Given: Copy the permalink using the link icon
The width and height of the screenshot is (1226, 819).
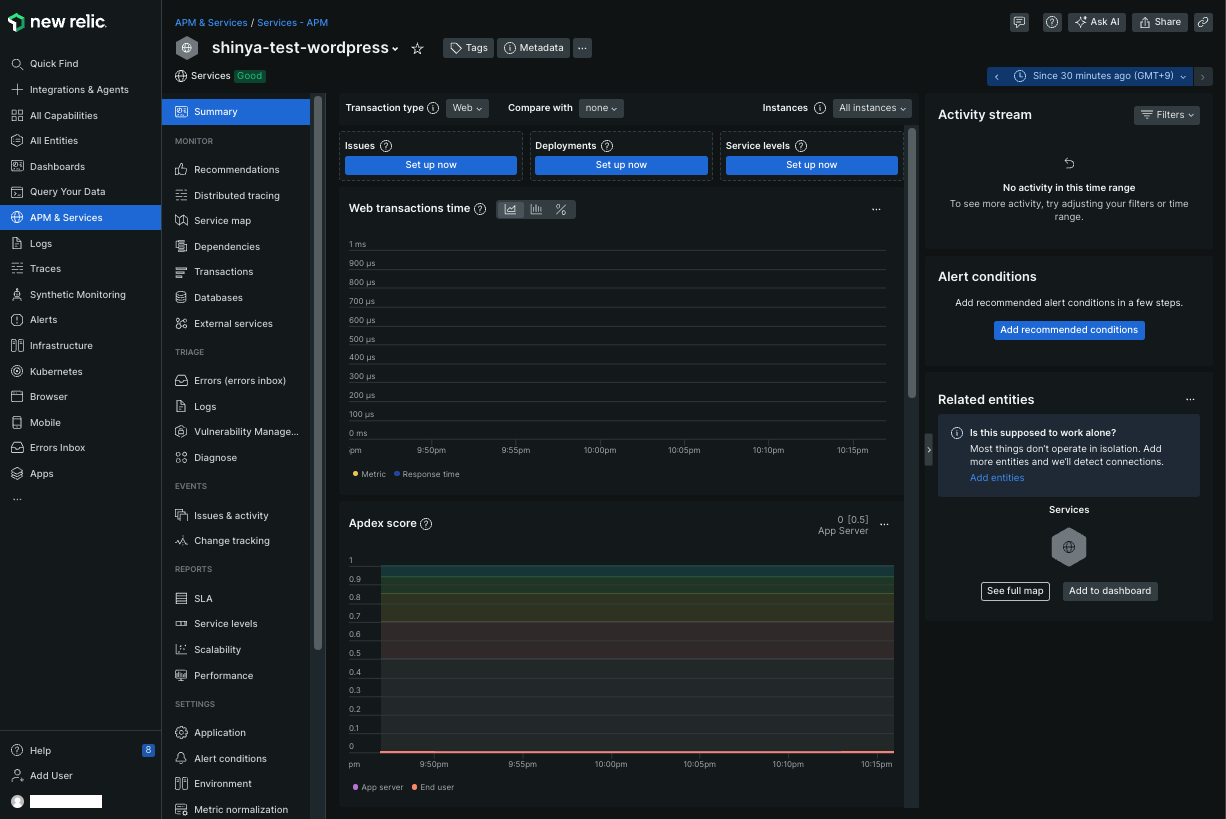Looking at the screenshot, I should [x=1204, y=22].
